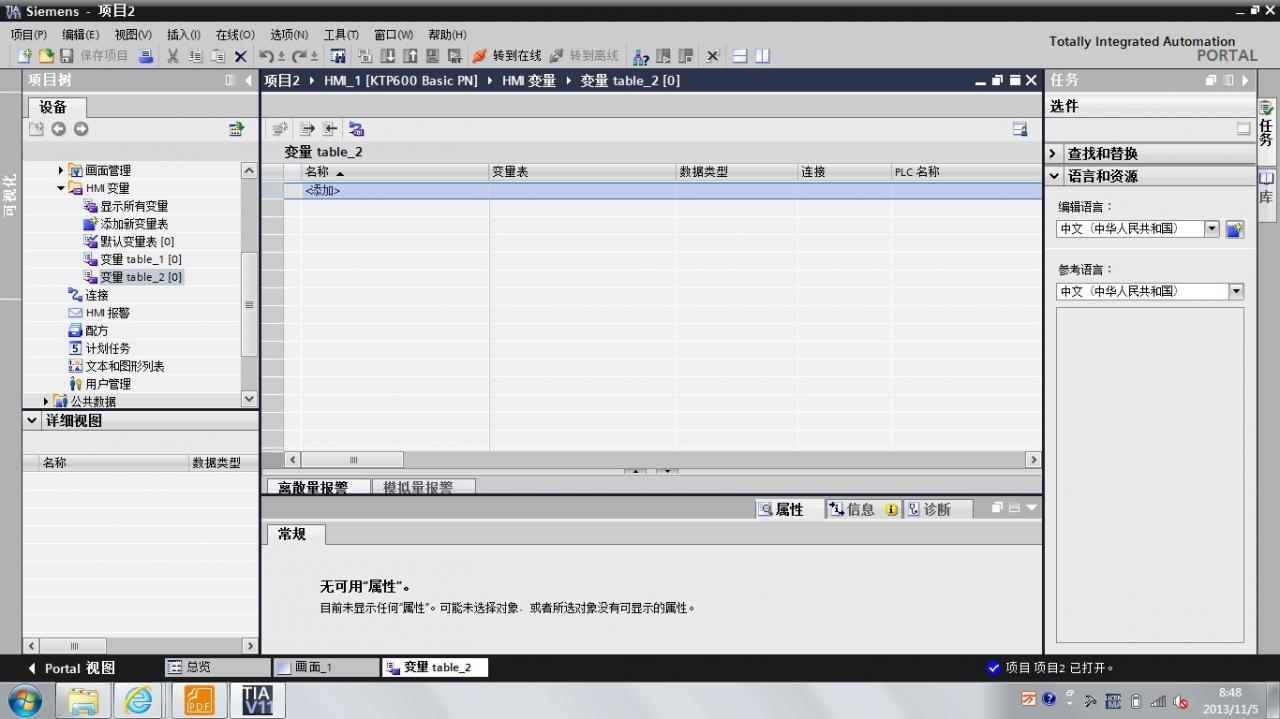The height and width of the screenshot is (719, 1280).
Task: Open the 工具(T) menu
Action: point(340,34)
